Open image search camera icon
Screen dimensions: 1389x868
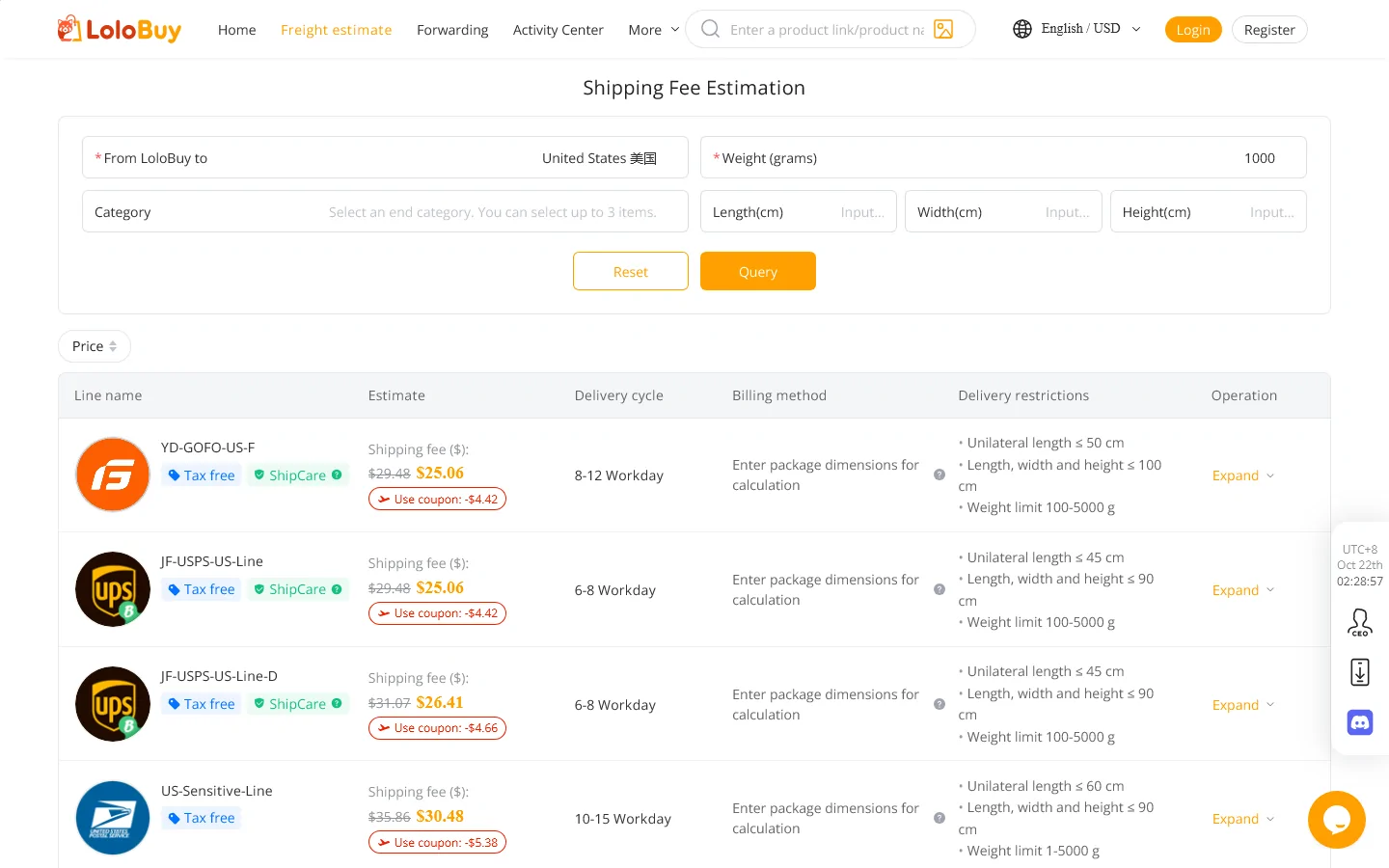point(943,30)
